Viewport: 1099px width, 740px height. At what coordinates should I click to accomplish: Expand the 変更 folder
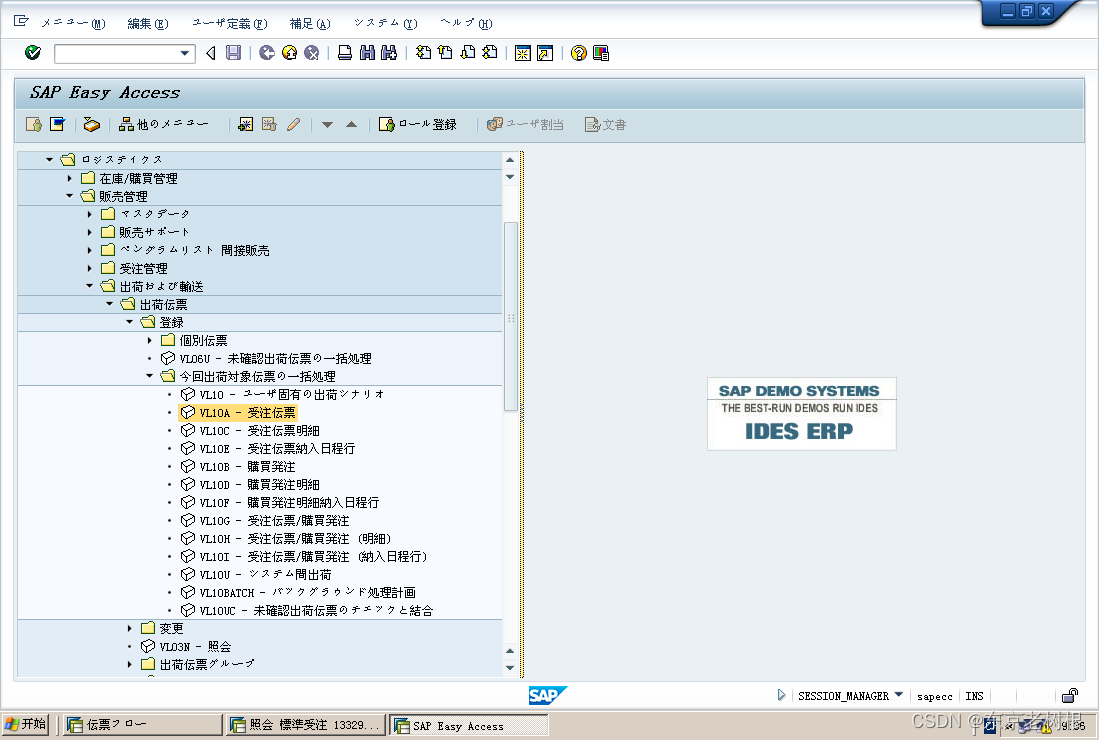click(130, 629)
